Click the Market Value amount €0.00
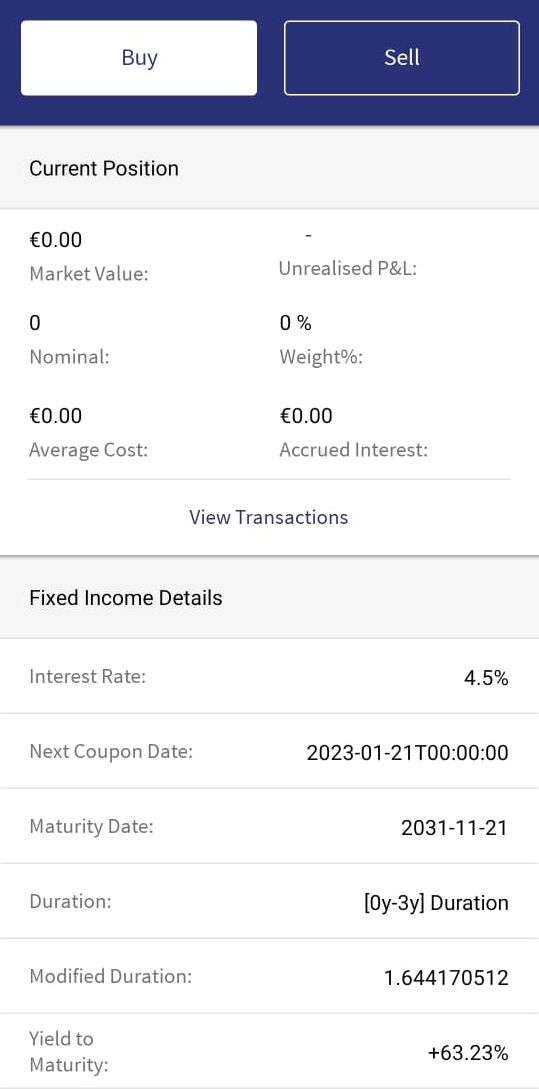The image size is (539, 1089). (x=56, y=240)
